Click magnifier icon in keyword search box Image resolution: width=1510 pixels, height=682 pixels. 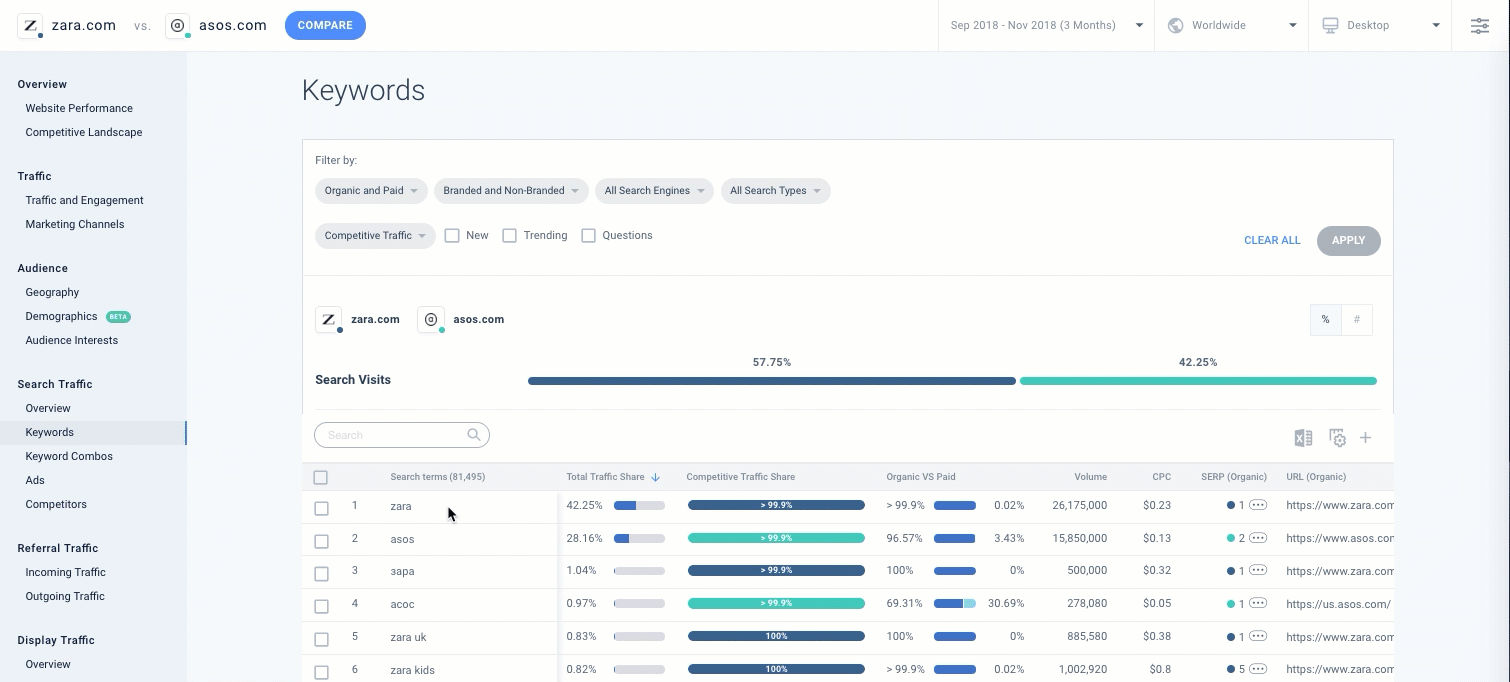coord(474,435)
